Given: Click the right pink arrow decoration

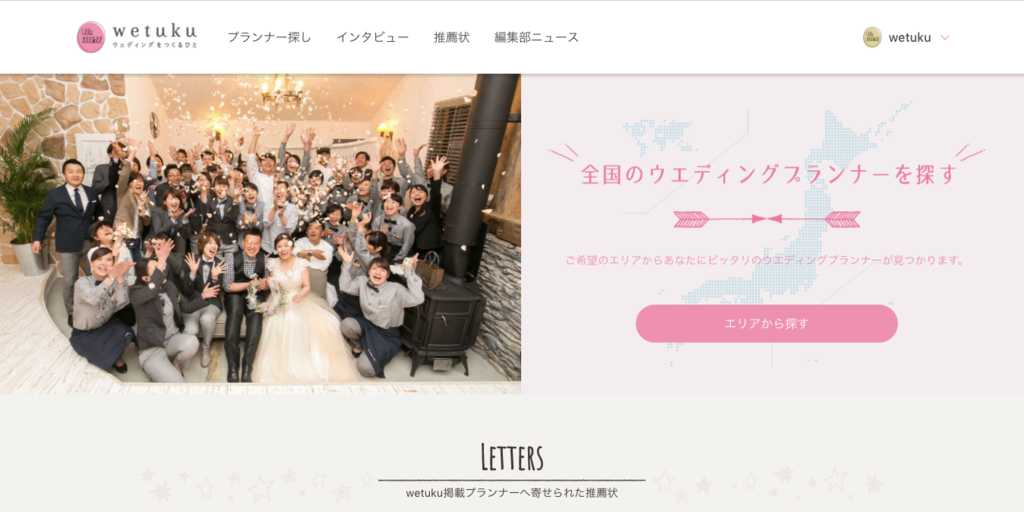Looking at the screenshot, I should (x=813, y=219).
